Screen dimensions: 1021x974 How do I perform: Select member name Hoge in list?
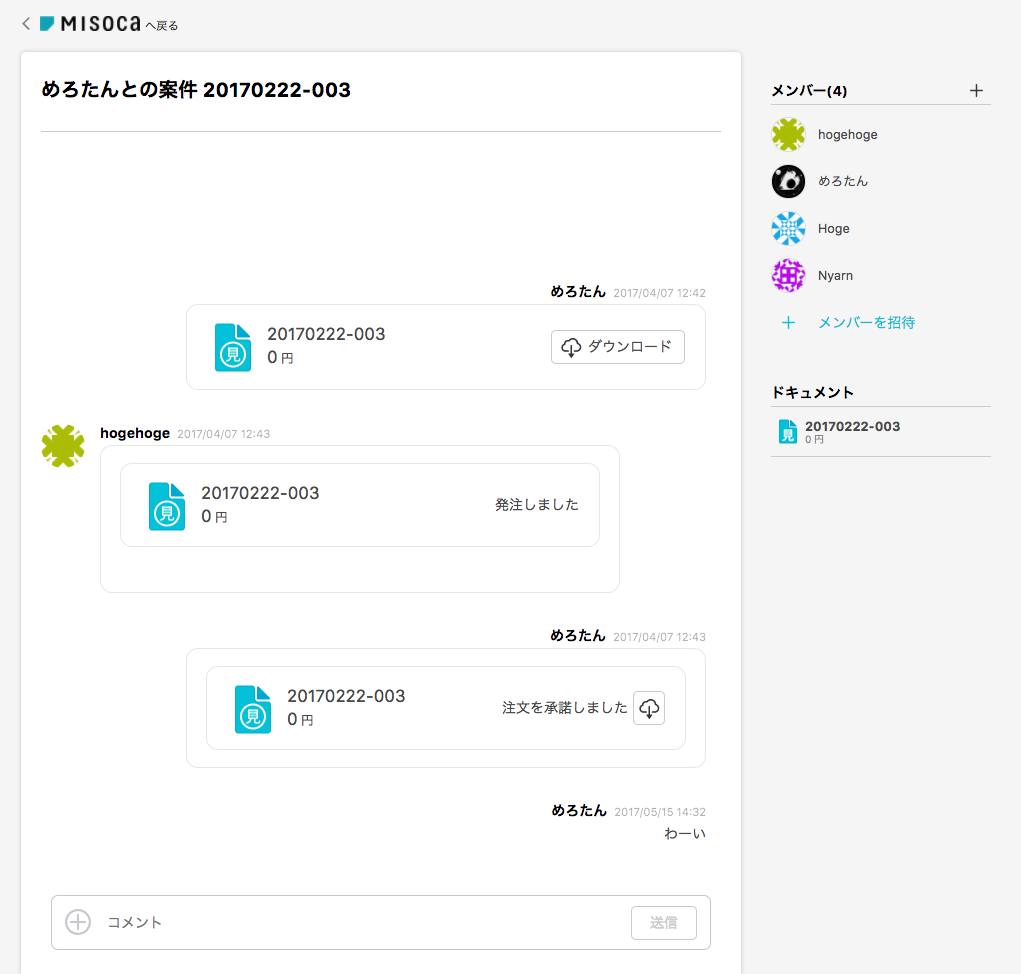click(833, 229)
